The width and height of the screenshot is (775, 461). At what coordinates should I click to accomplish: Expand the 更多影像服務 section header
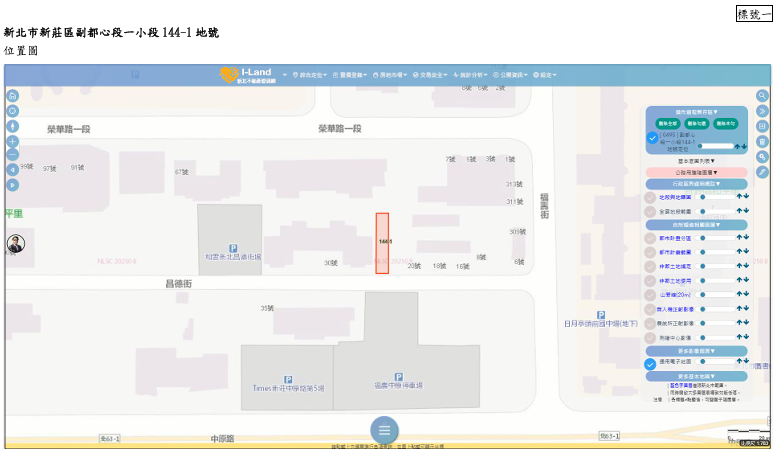[696, 351]
